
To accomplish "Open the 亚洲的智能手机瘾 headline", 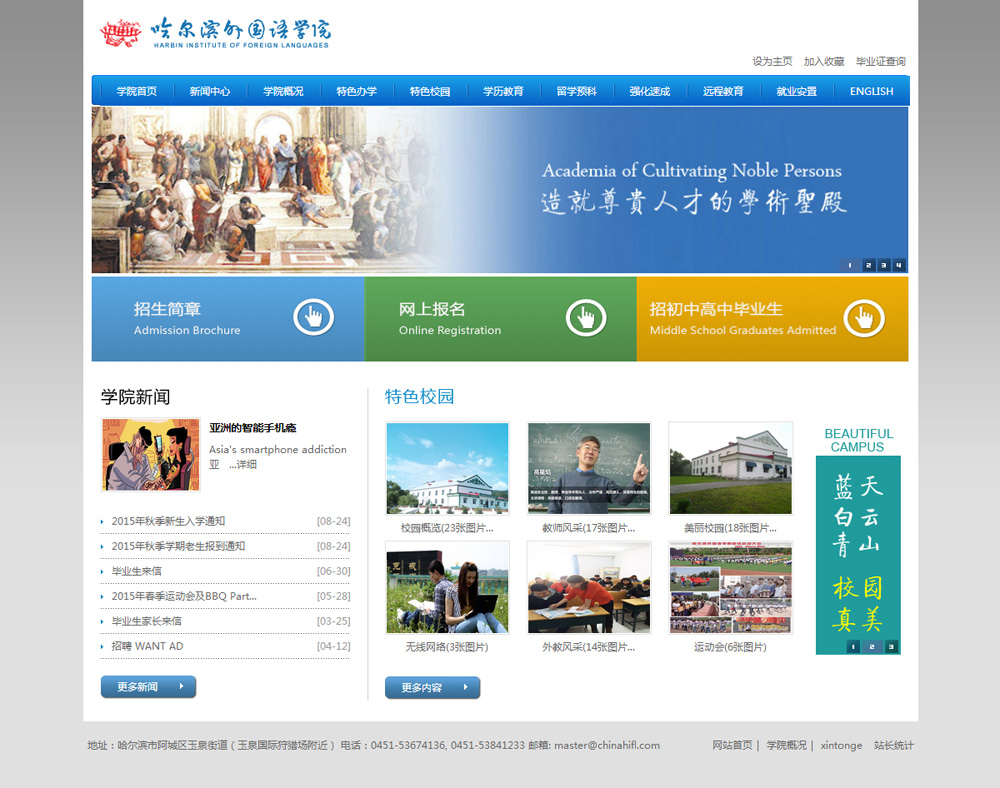I will coord(253,428).
